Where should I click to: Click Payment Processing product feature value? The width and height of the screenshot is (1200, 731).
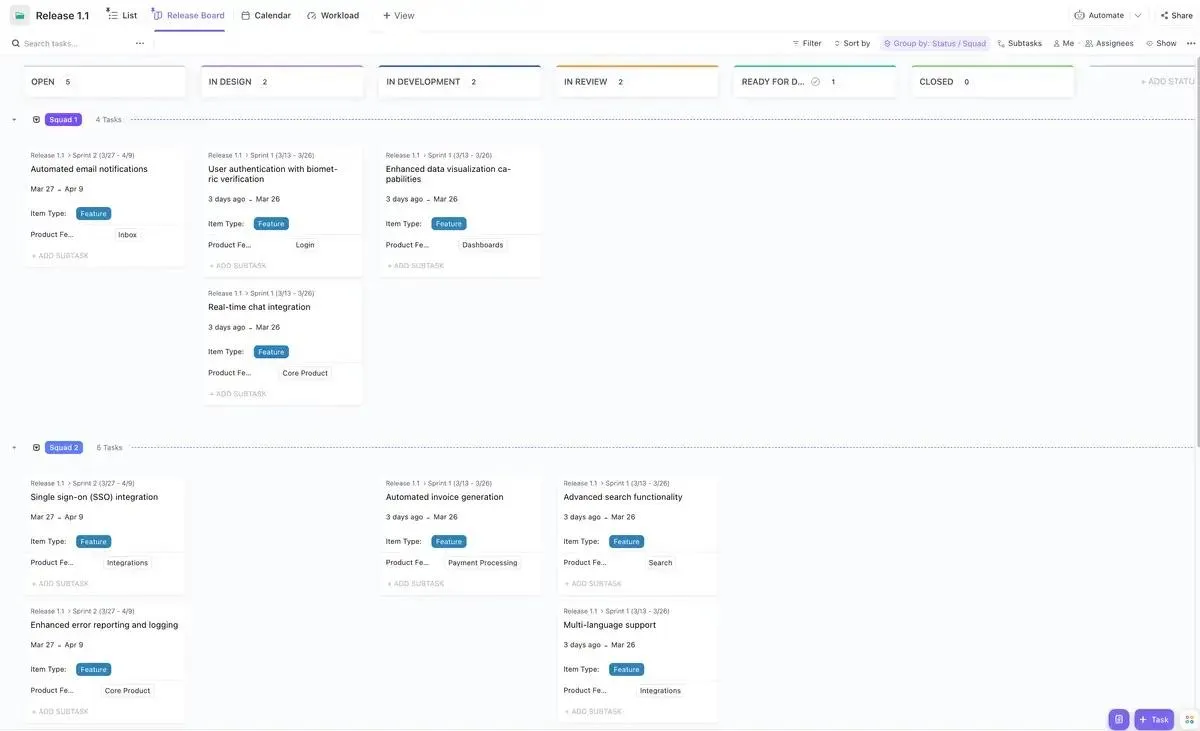[x=483, y=563]
